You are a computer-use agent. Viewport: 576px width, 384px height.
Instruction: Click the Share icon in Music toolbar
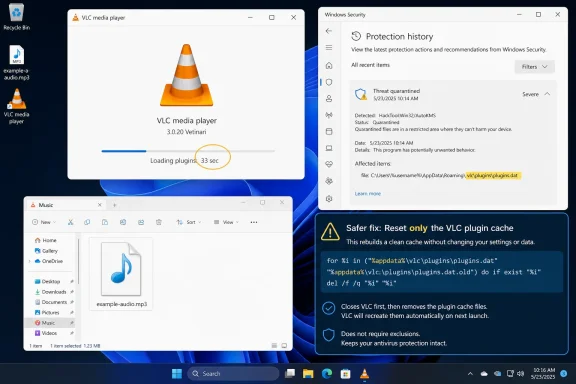click(x=141, y=222)
